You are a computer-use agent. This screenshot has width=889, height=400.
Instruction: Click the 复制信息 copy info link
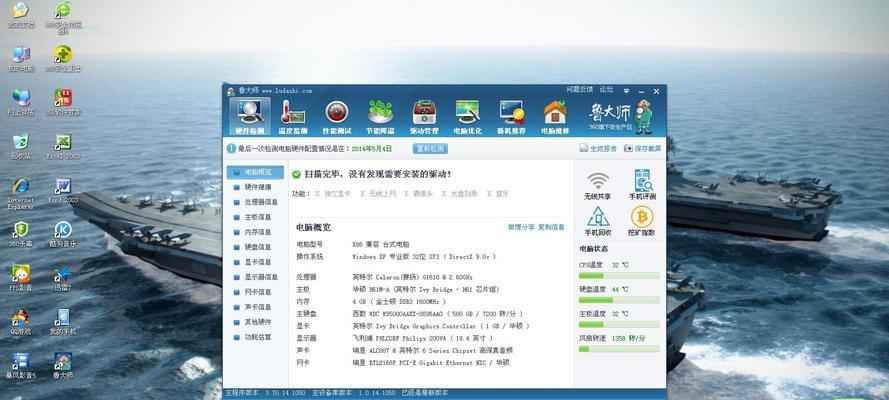[551, 227]
